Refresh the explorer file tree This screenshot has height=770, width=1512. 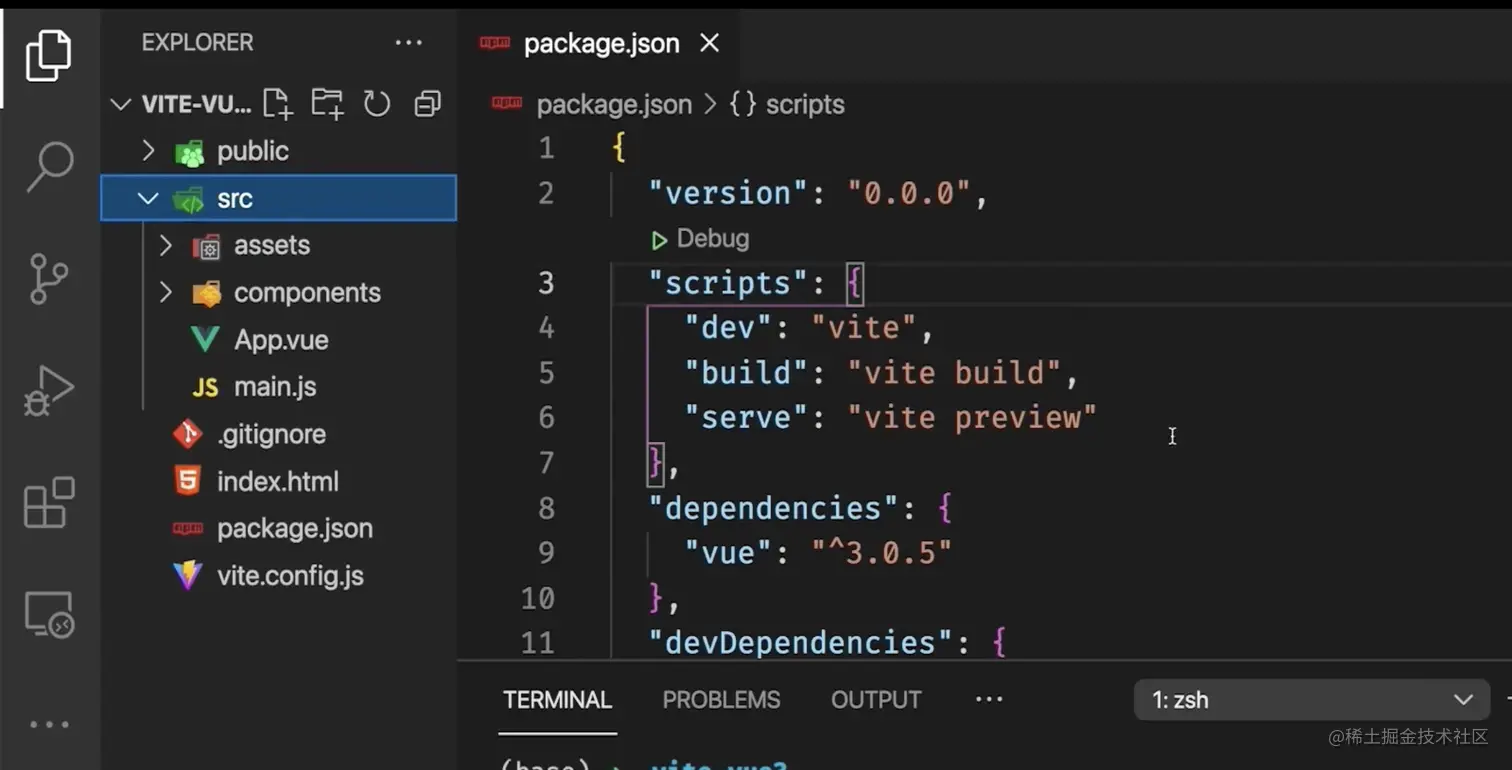[x=377, y=104]
